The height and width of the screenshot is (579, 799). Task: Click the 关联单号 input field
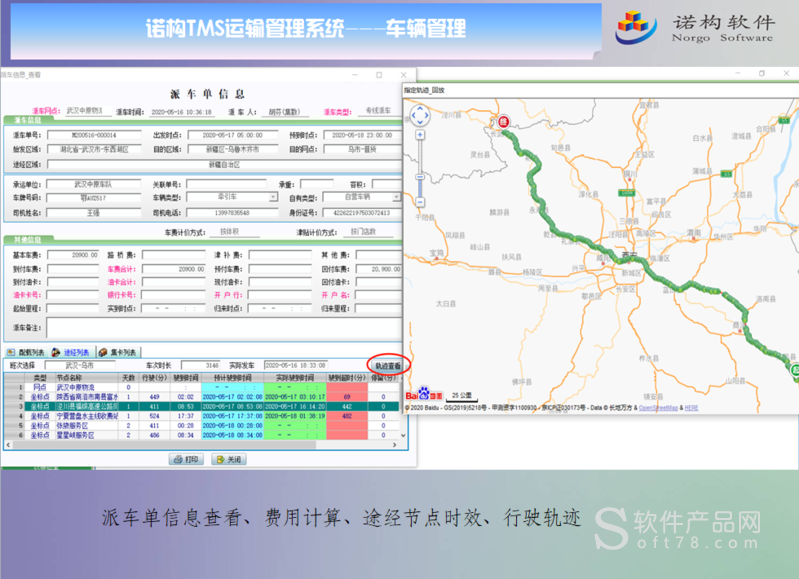tap(227, 184)
